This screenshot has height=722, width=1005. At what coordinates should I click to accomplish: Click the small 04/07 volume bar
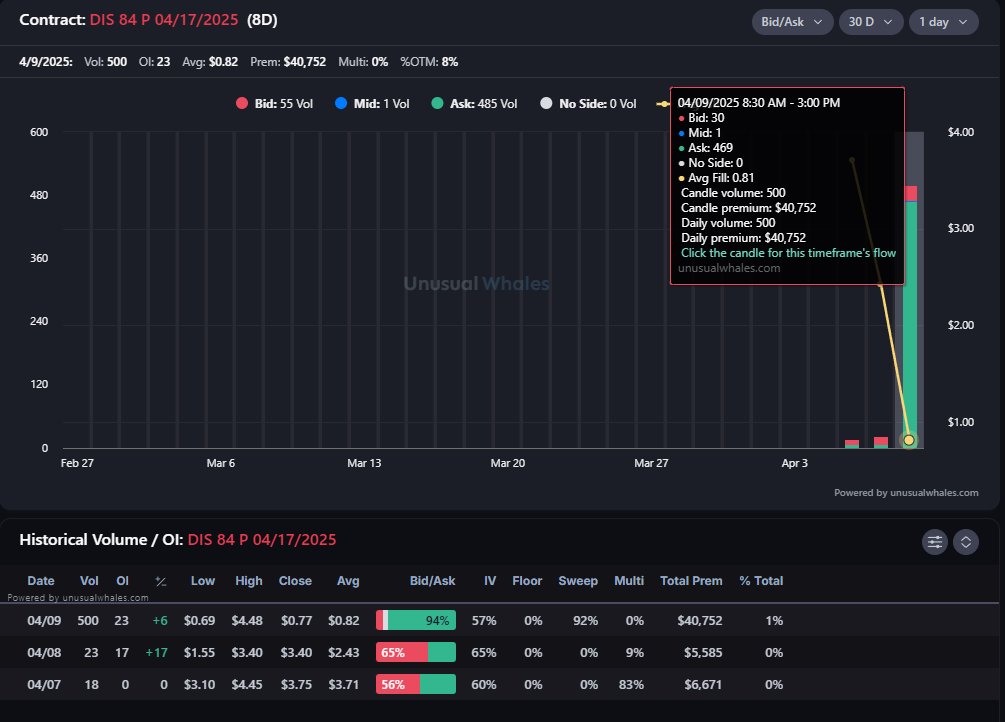point(852,444)
